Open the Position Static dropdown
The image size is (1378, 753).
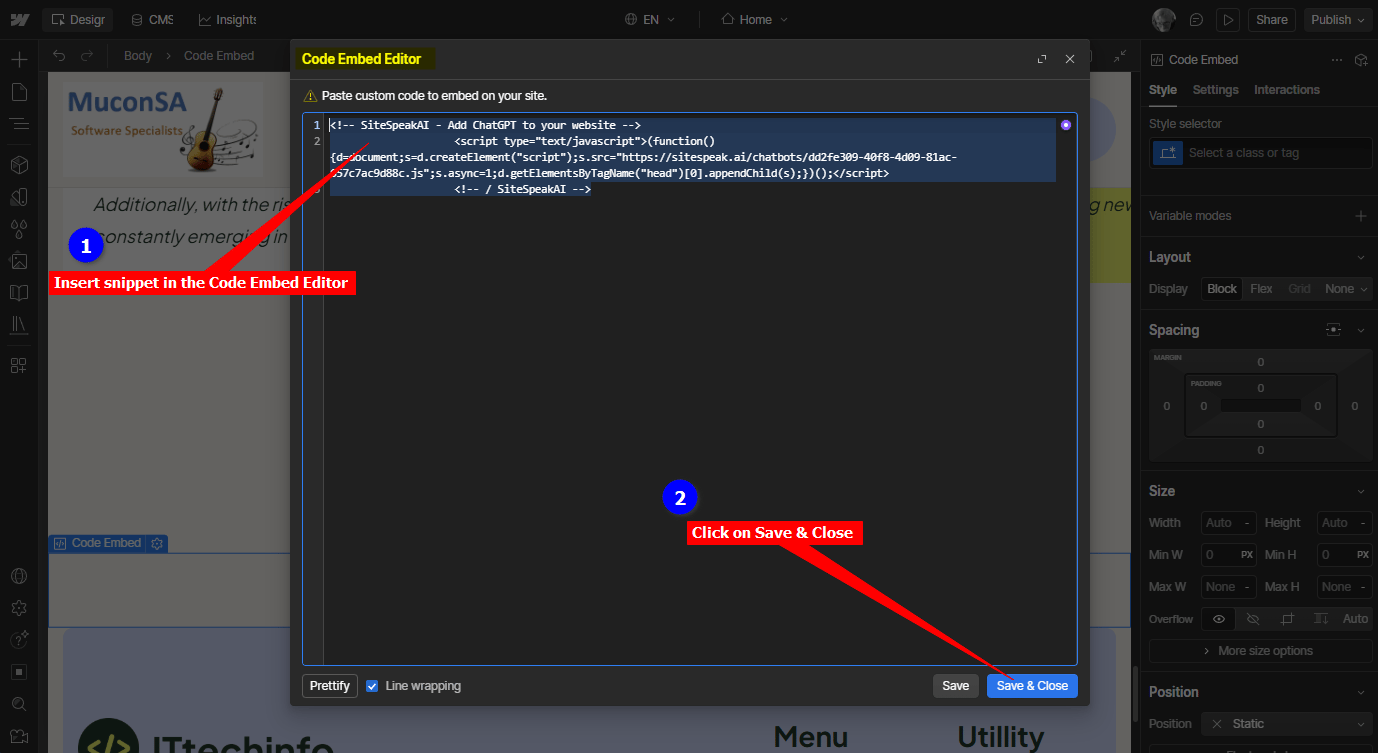click(1287, 724)
